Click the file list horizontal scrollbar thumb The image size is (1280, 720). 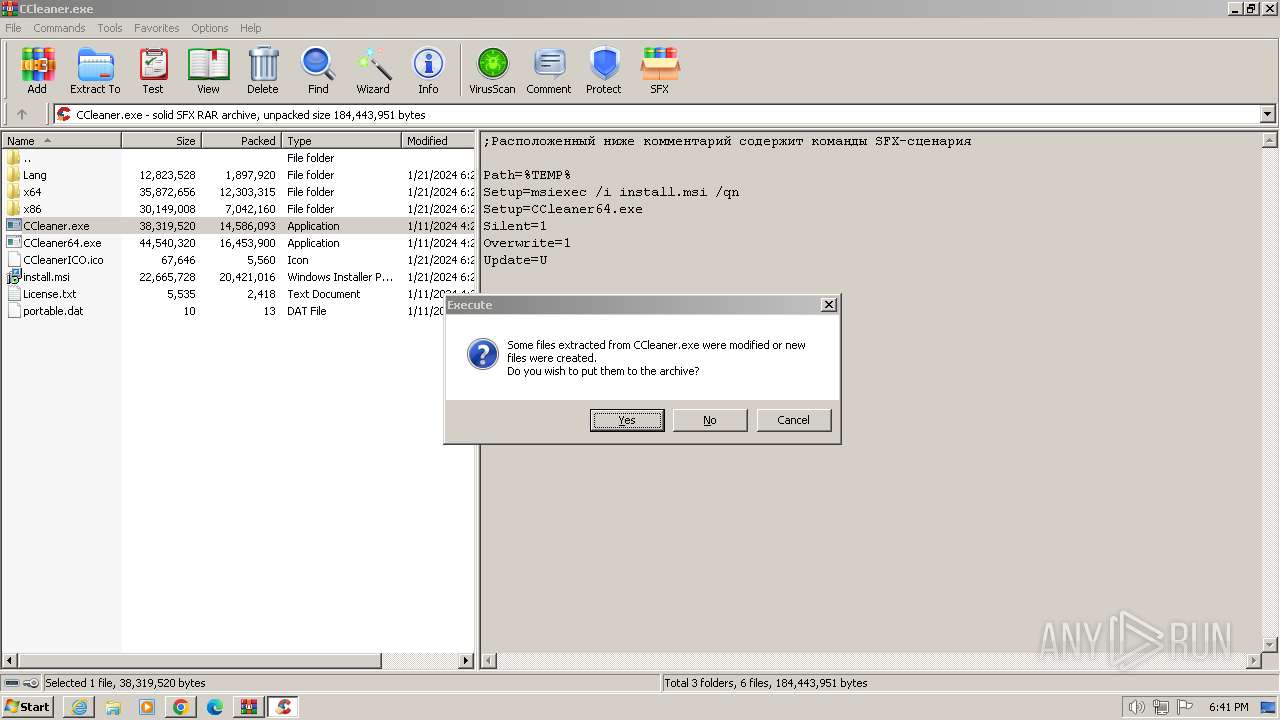[x=199, y=661]
